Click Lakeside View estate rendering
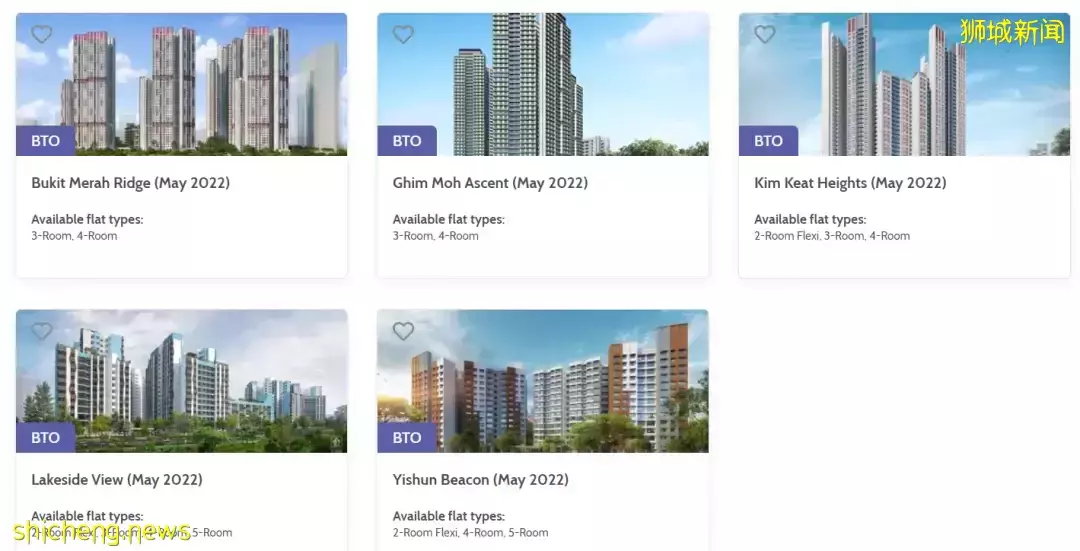Screen dimensions: 1080x551 click(x=182, y=381)
